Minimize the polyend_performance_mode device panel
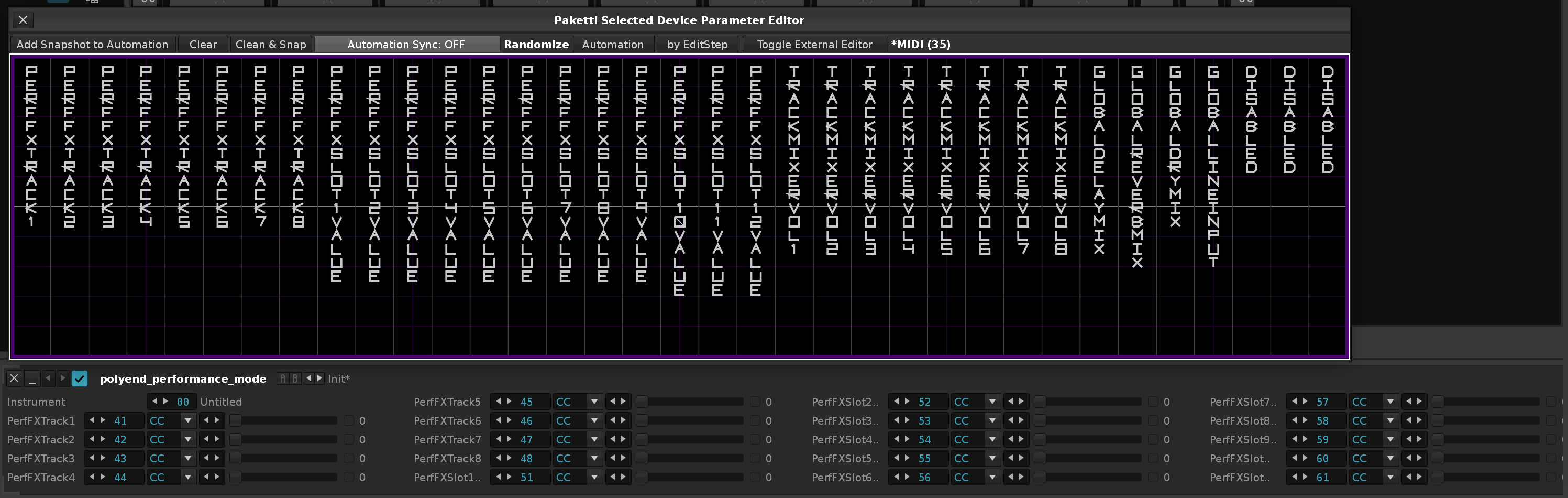The image size is (1568, 498). (32, 378)
